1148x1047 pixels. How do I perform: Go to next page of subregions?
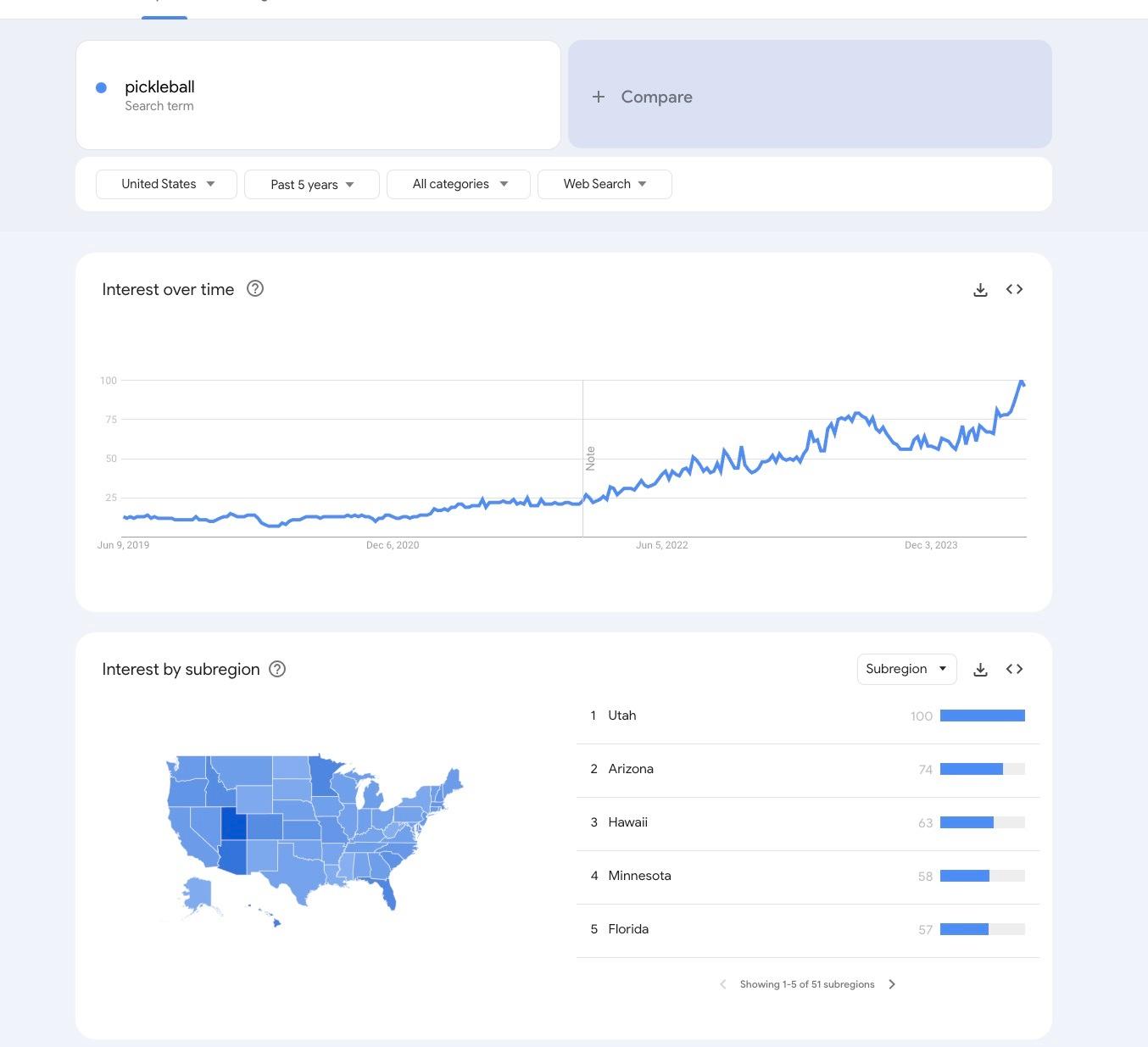point(892,984)
